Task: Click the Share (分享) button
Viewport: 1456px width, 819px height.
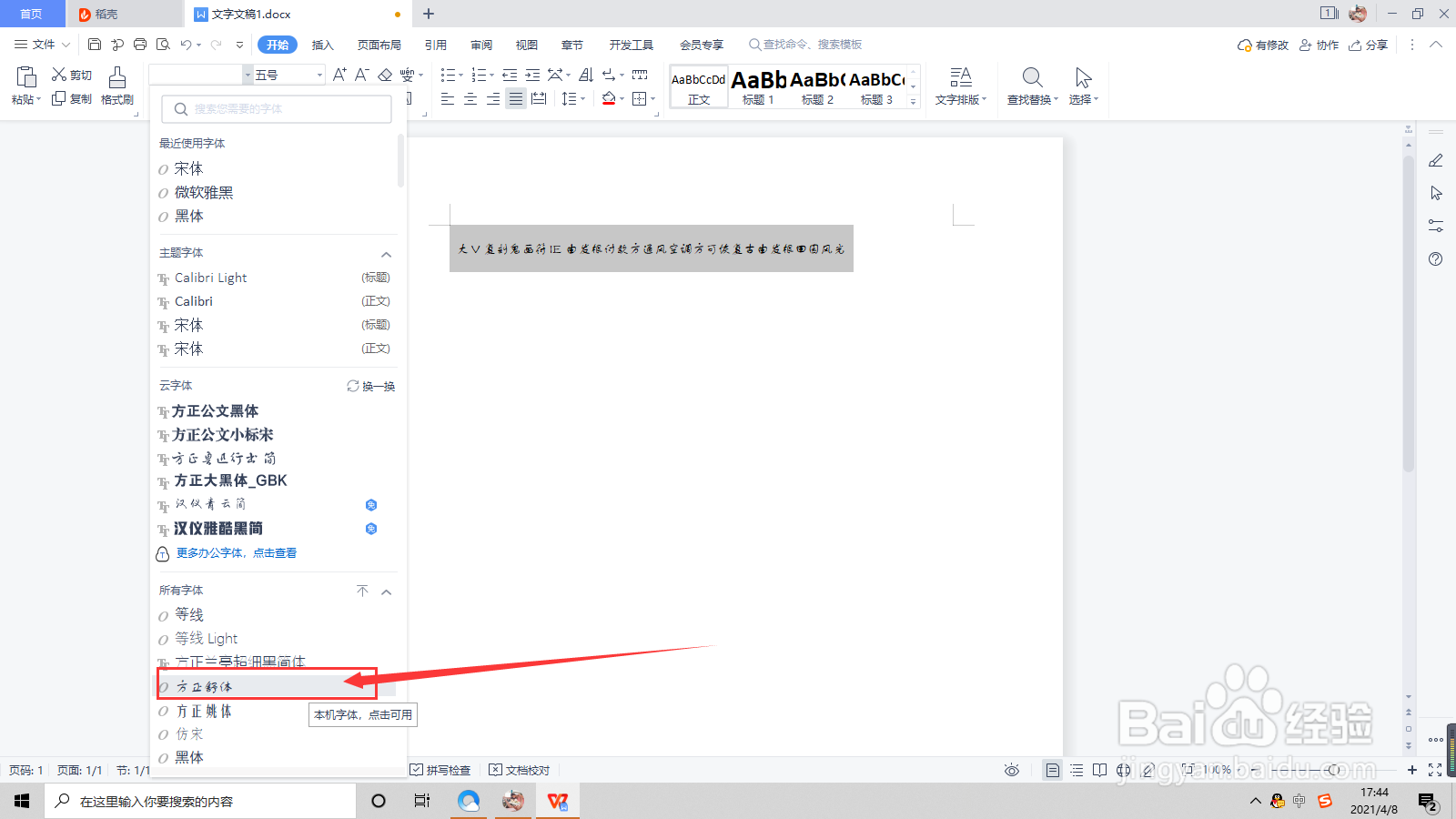Action: pos(1369,45)
